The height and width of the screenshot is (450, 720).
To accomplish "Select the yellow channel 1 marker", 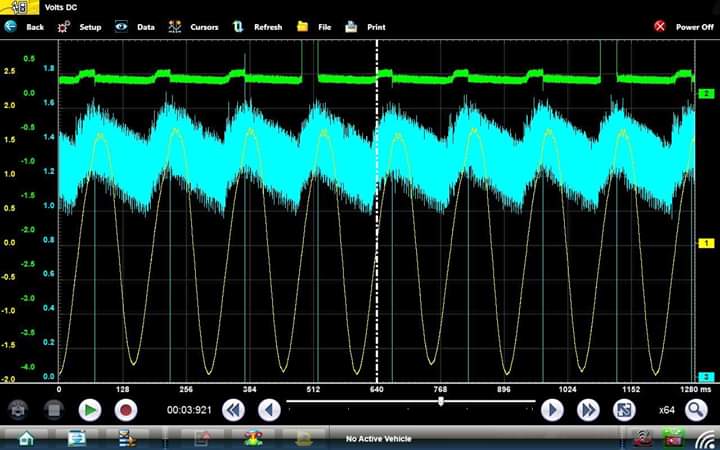I will [707, 243].
